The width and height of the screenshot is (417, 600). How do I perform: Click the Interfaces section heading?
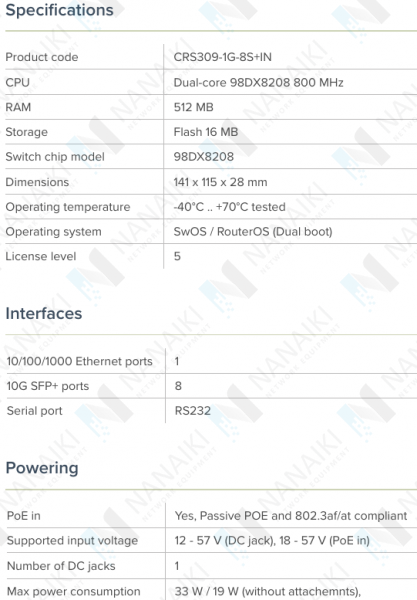point(44,313)
